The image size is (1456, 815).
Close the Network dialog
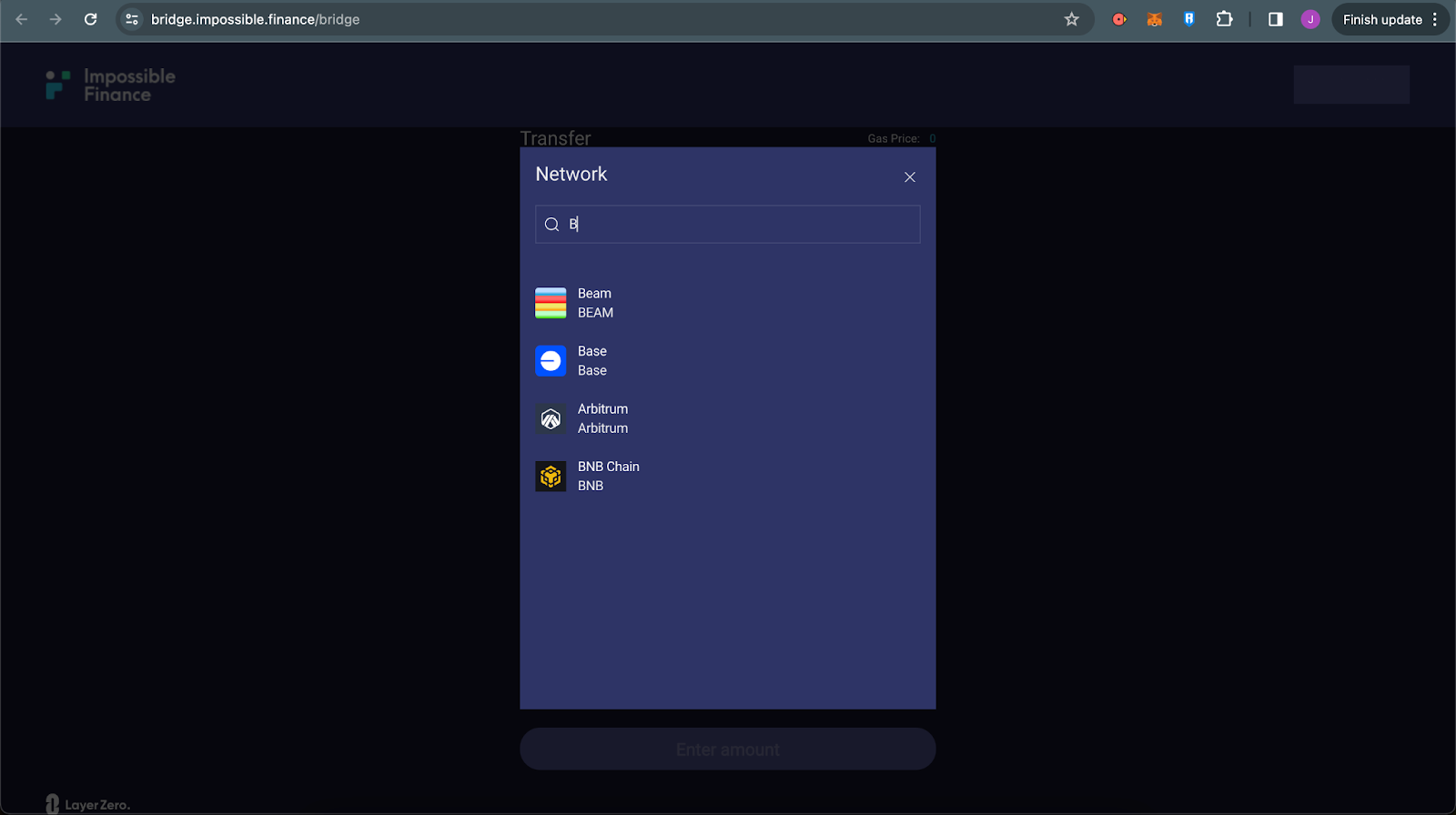(x=910, y=177)
